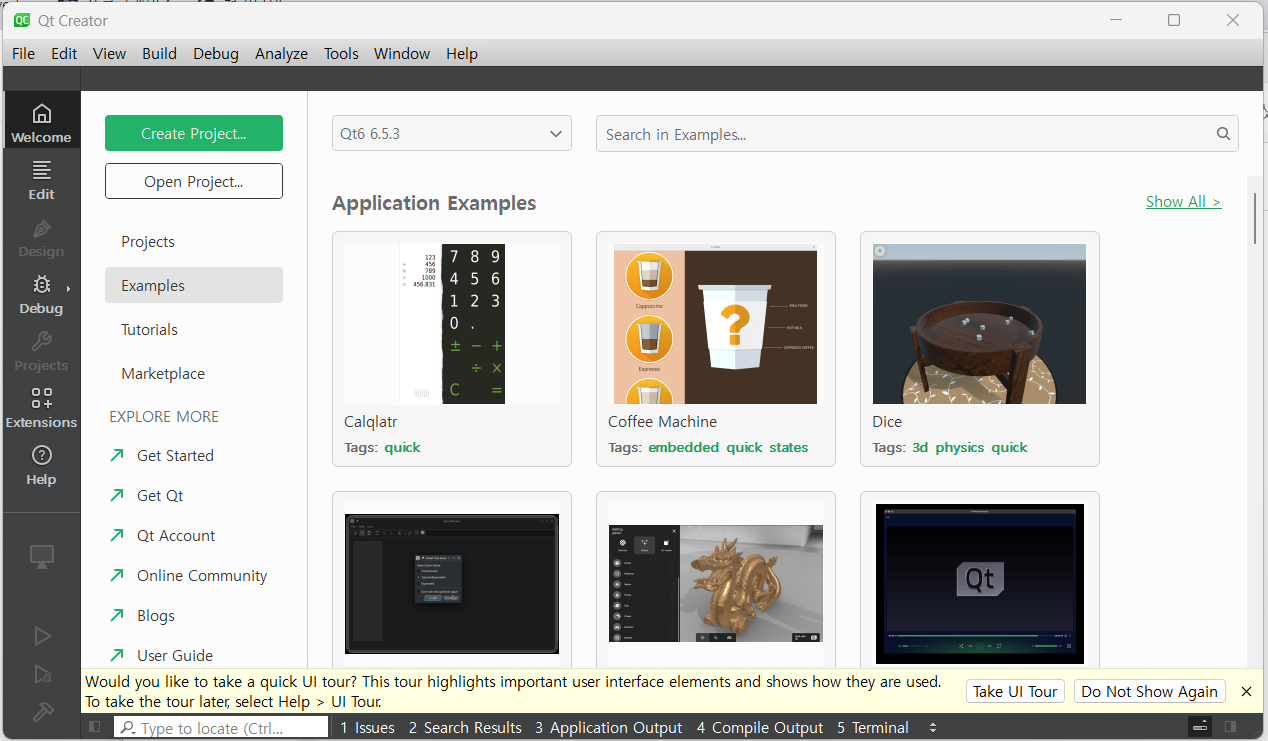Click the magnifier icon in examples search
Image resolution: width=1268 pixels, height=741 pixels.
1223,134
